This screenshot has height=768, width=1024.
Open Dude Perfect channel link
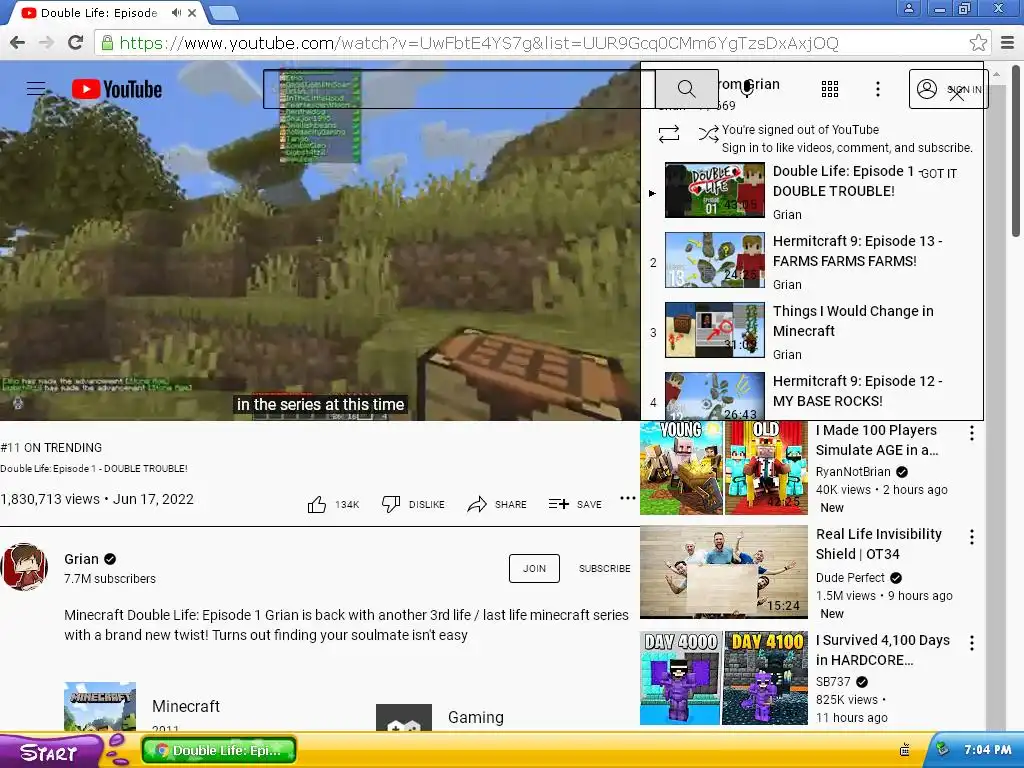[850, 577]
